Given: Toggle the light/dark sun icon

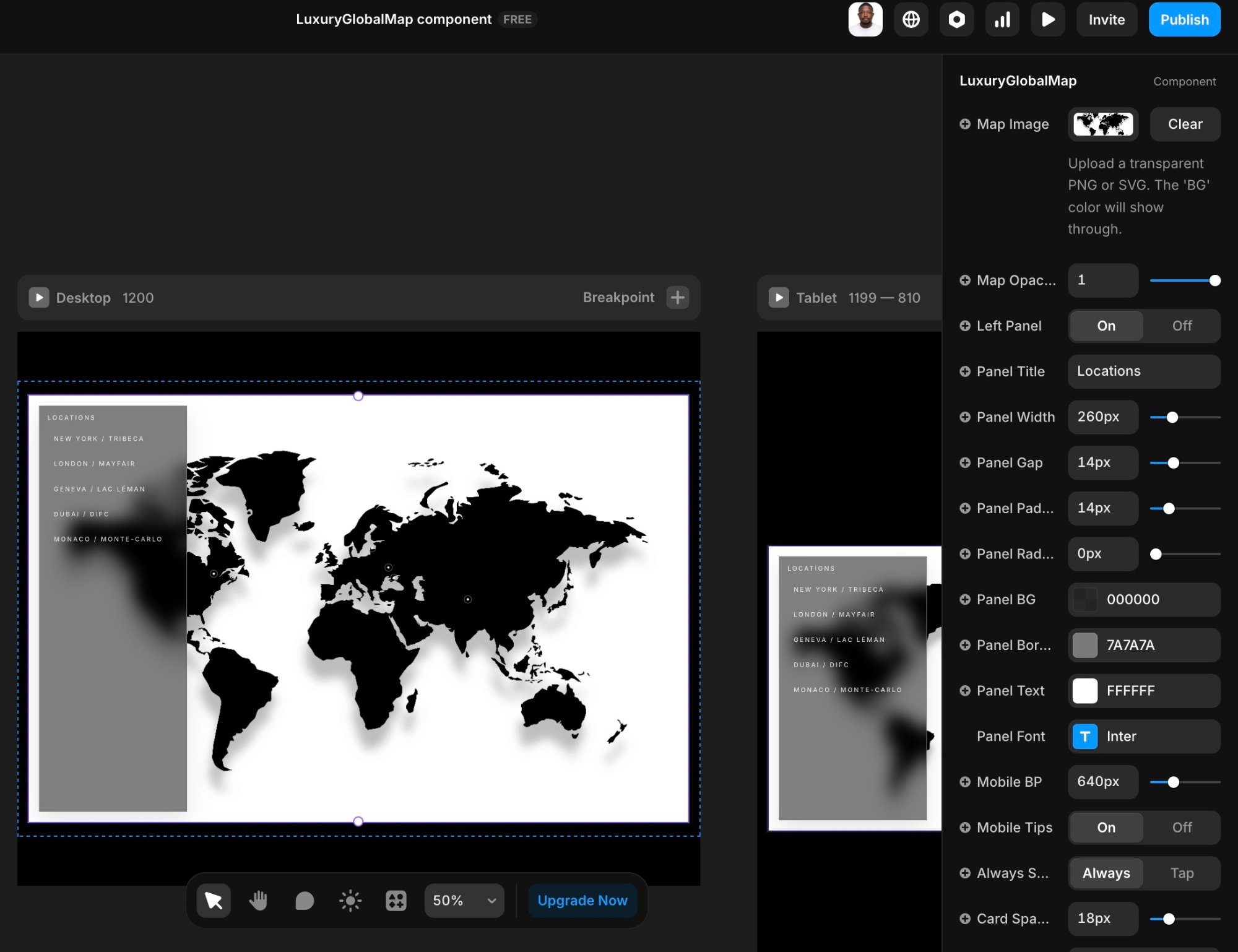Looking at the screenshot, I should click(350, 901).
